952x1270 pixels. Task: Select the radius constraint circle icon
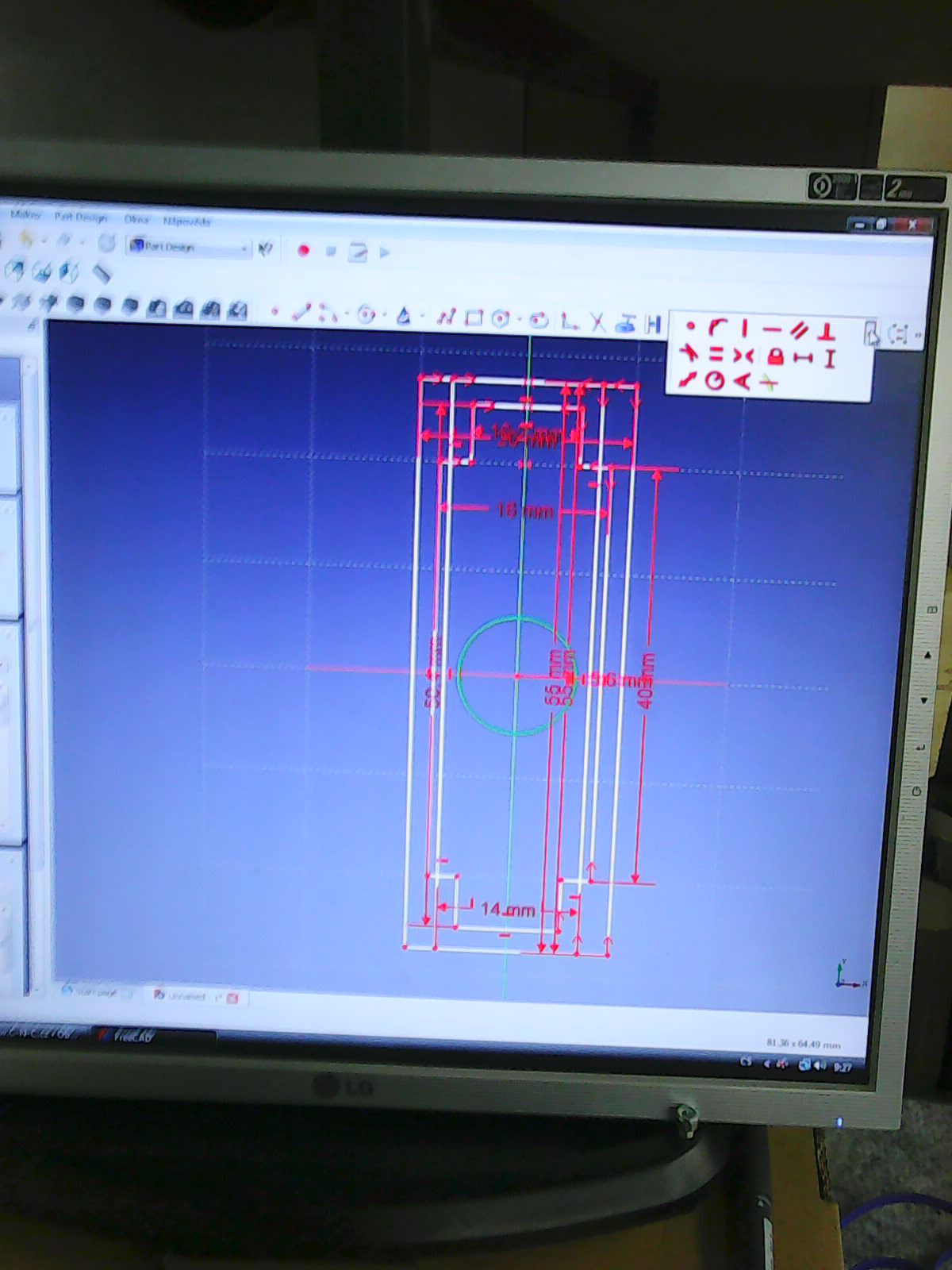pyautogui.click(x=715, y=381)
